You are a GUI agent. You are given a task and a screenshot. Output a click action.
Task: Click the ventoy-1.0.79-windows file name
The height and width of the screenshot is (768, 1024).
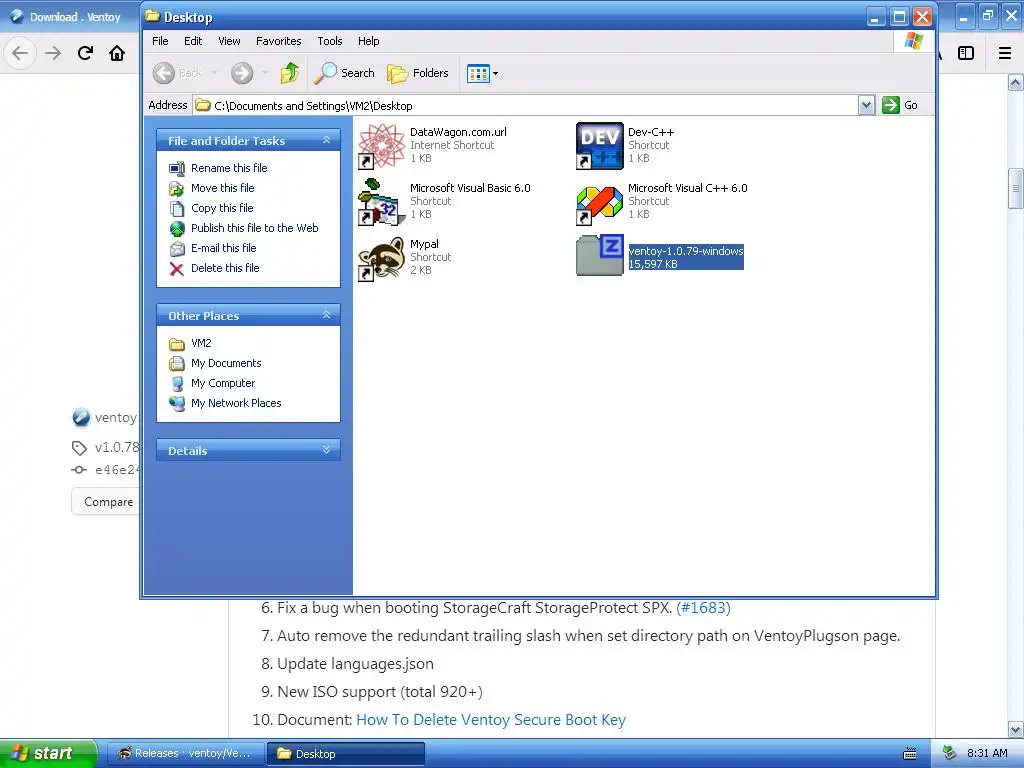coord(686,251)
